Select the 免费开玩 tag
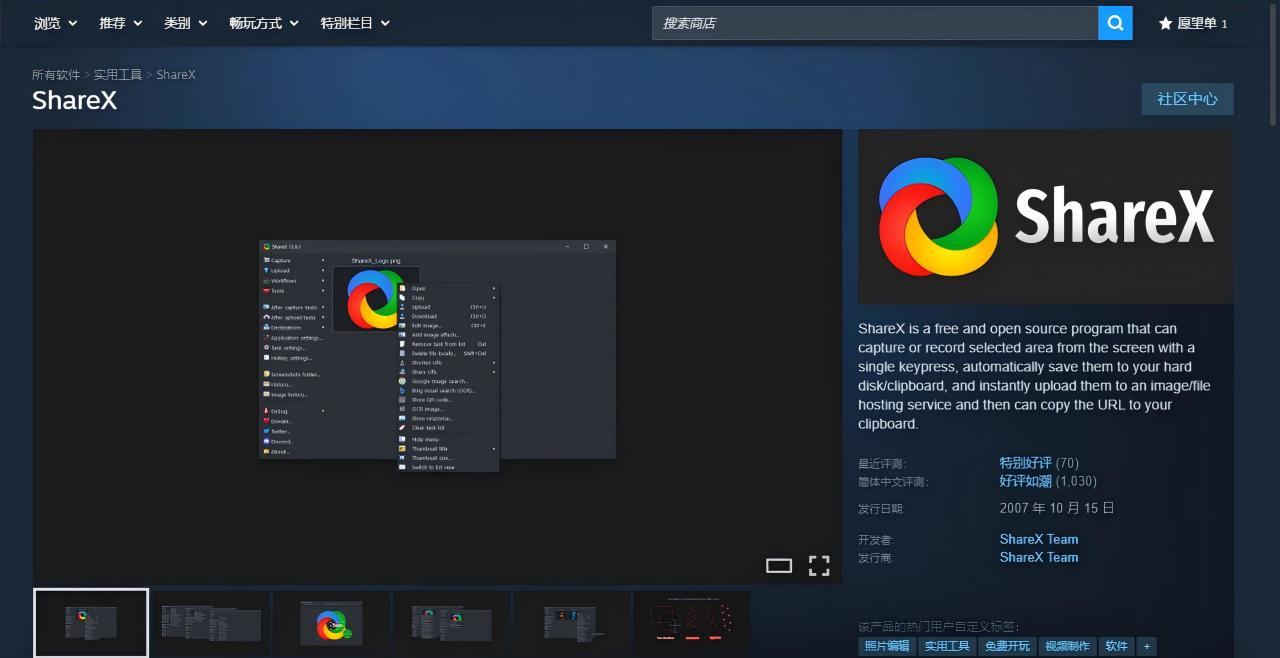 1007,646
